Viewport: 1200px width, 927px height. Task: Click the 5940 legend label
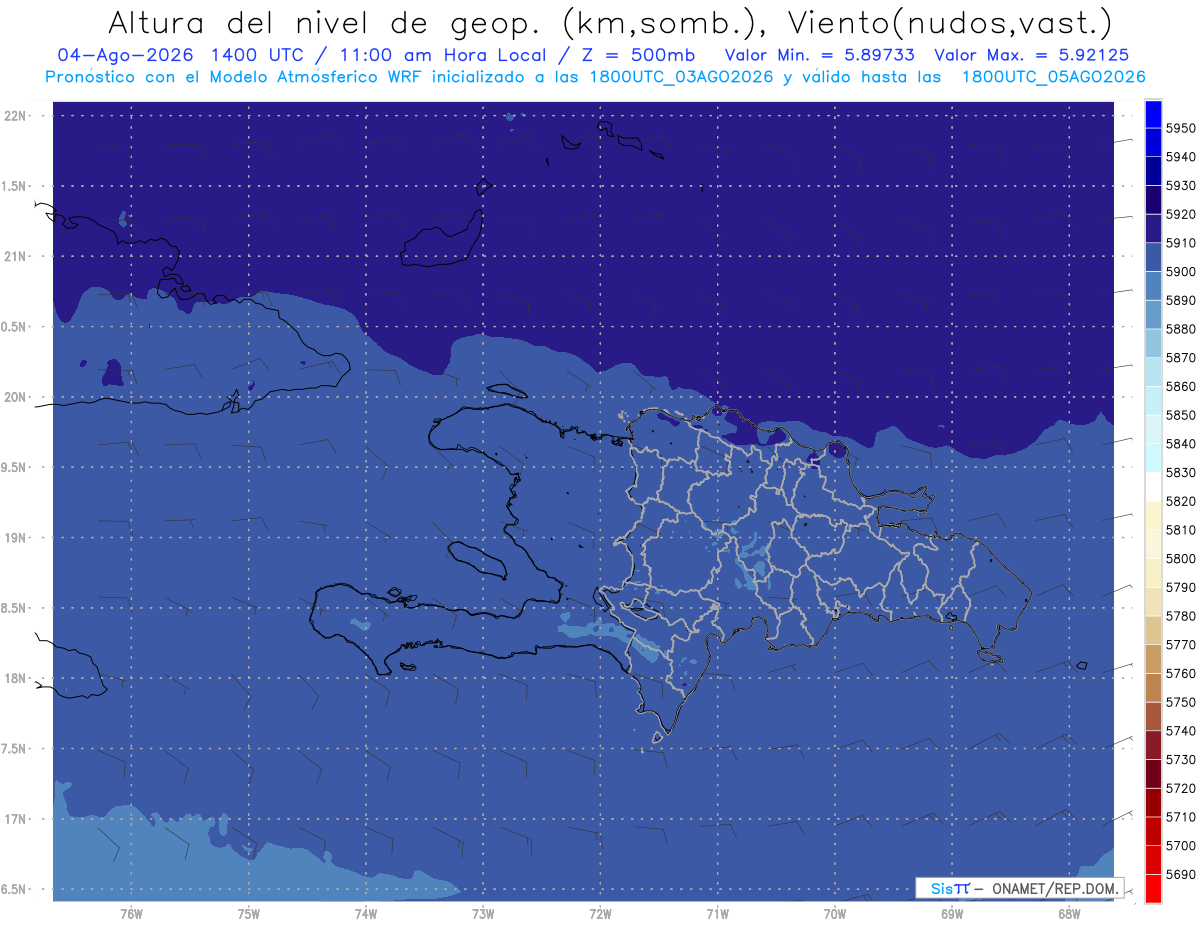pyautogui.click(x=1180, y=157)
